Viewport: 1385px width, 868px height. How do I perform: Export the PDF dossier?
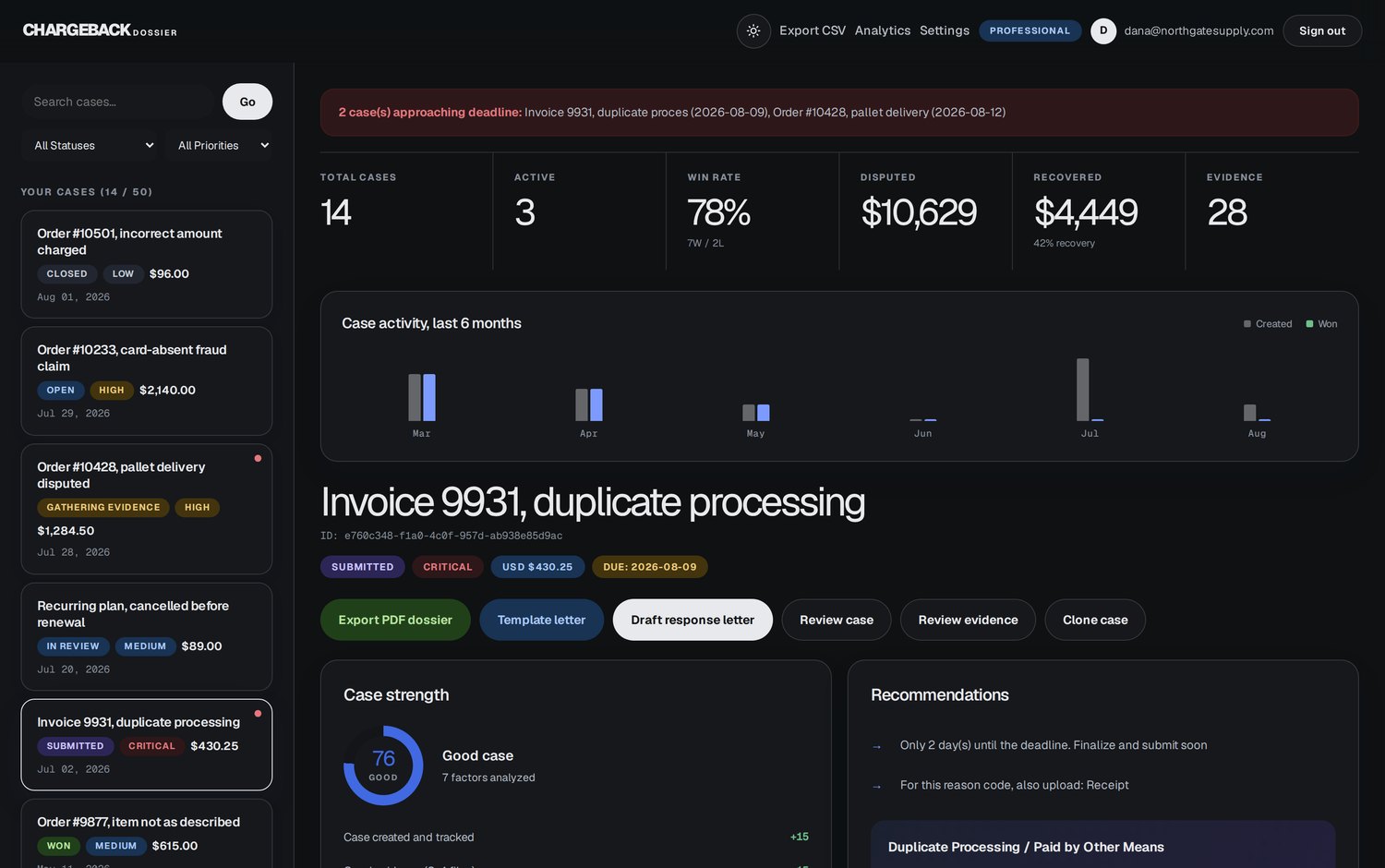(x=395, y=620)
